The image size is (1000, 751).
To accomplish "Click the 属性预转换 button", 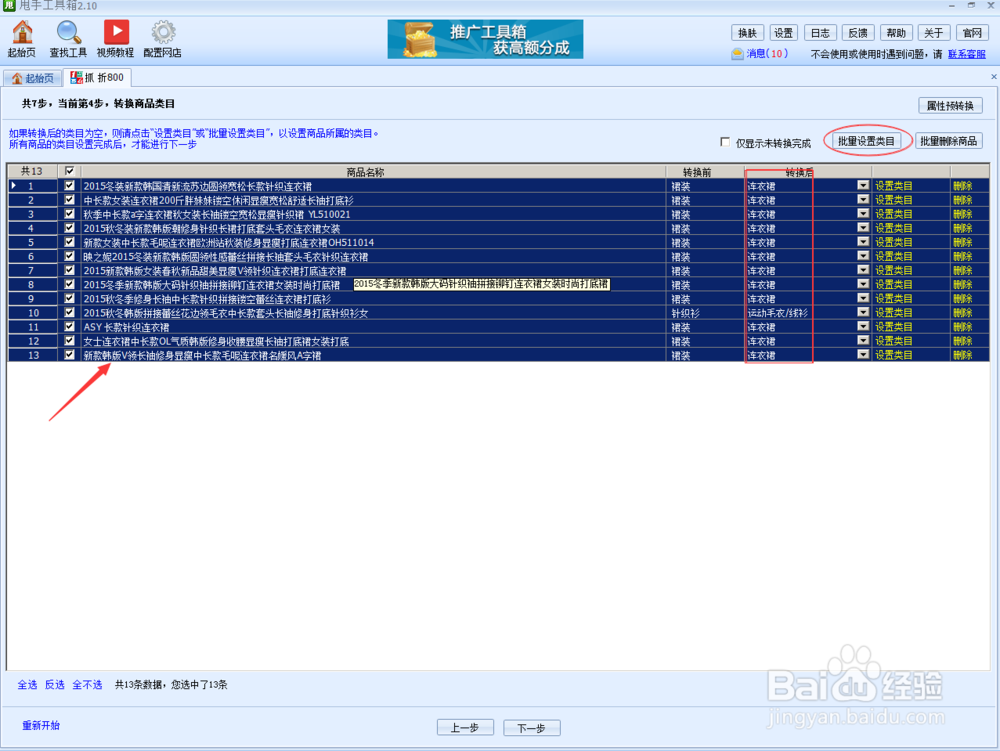I will tap(951, 105).
